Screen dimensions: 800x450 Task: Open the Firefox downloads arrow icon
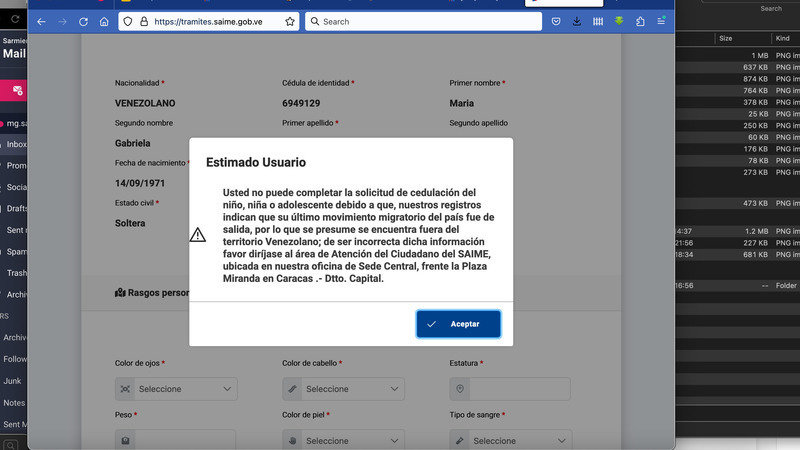click(578, 21)
